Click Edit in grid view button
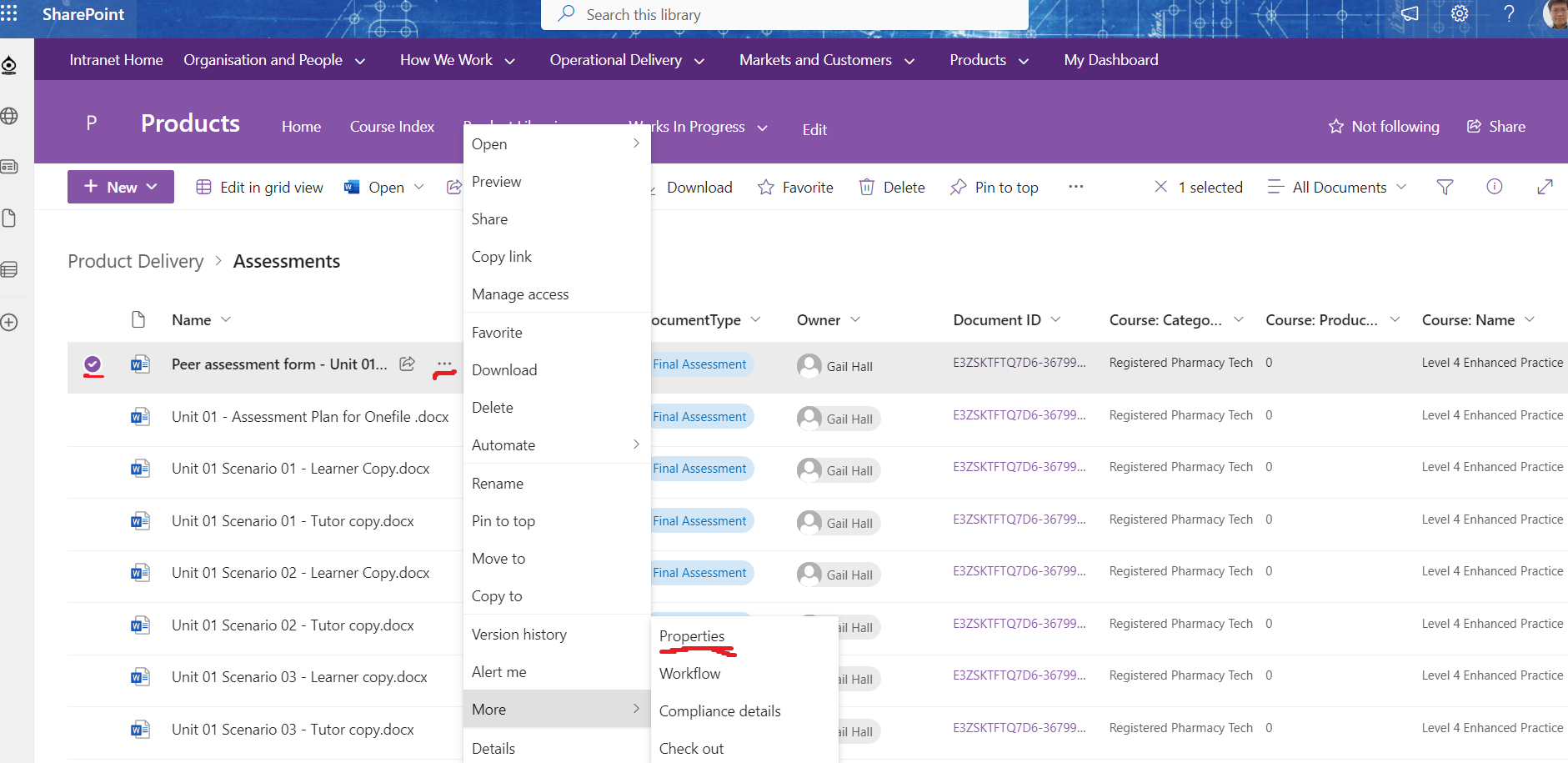 (259, 188)
